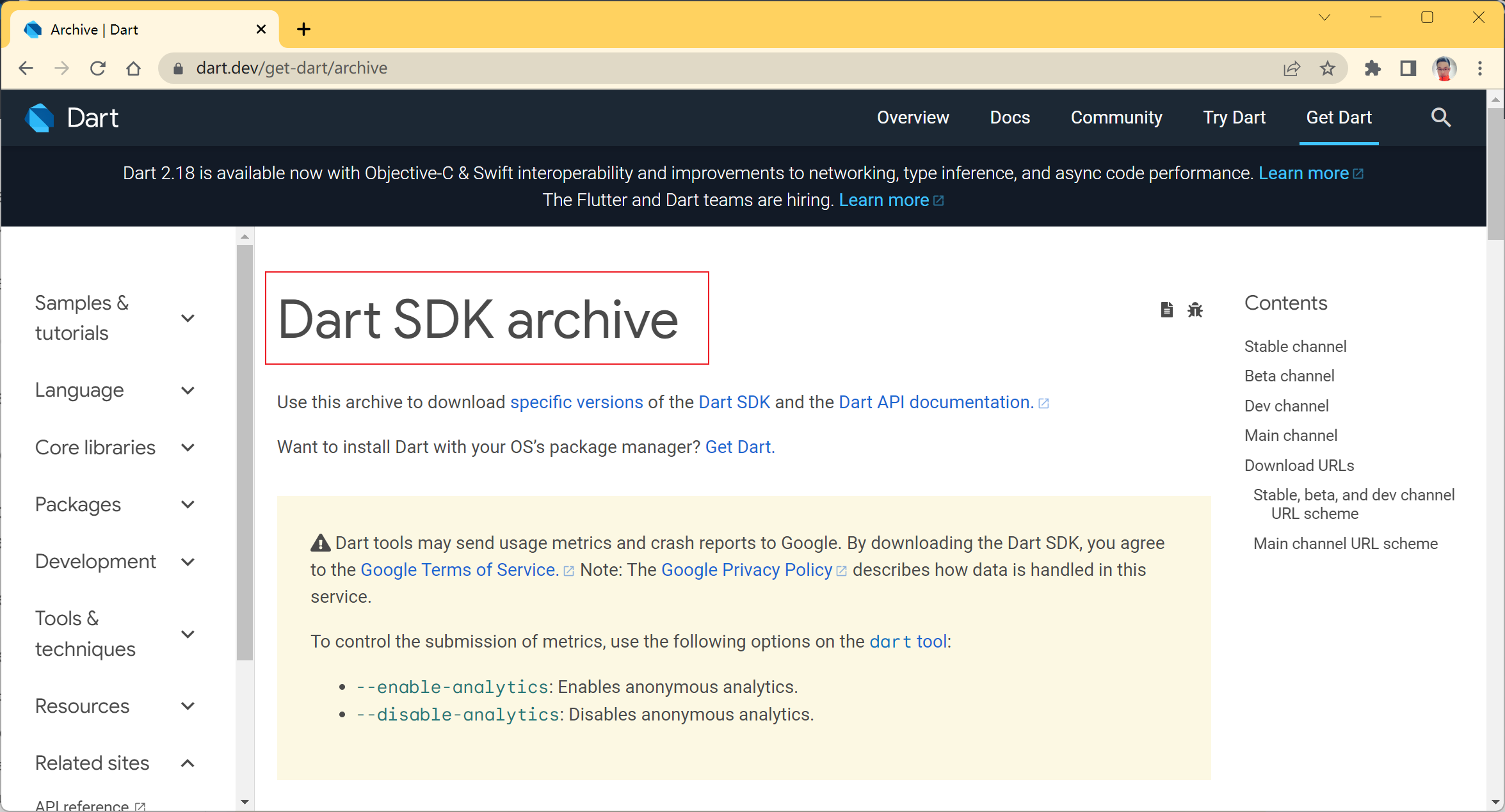The height and width of the screenshot is (812, 1505).
Task: Expand the Samples & tutorials section
Action: click(x=115, y=318)
